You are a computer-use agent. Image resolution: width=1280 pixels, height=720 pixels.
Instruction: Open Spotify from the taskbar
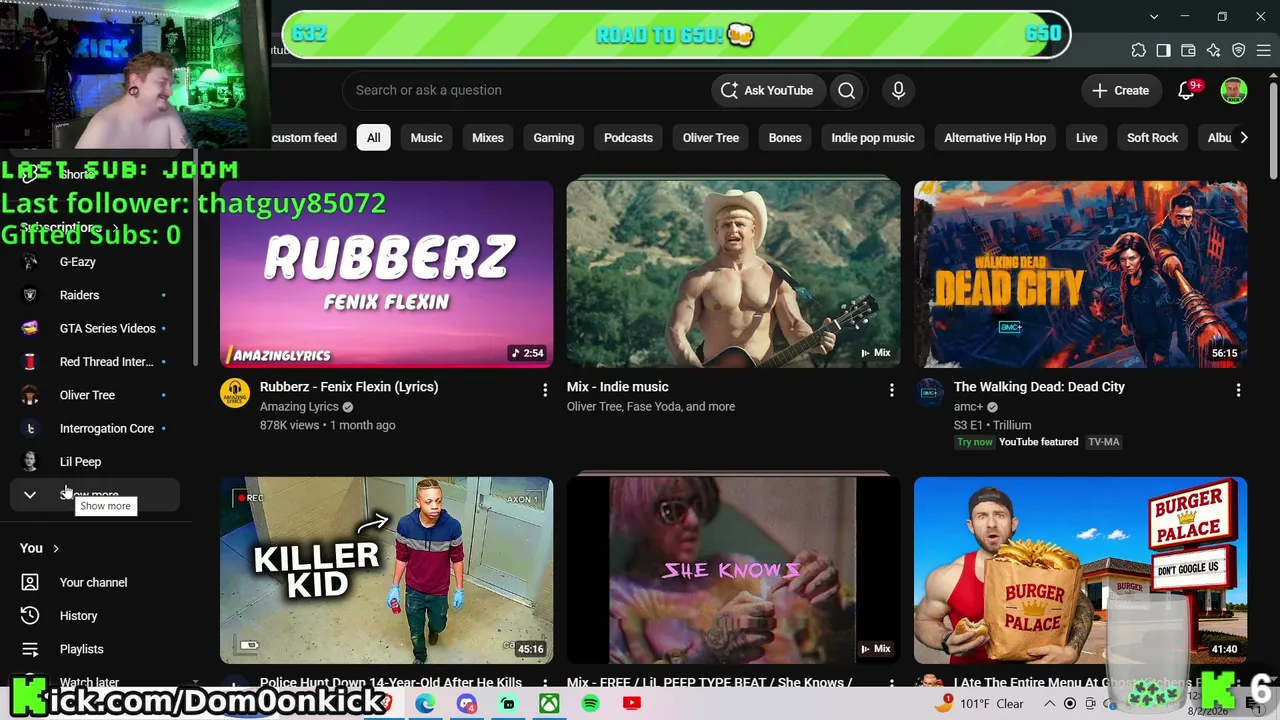coord(590,704)
